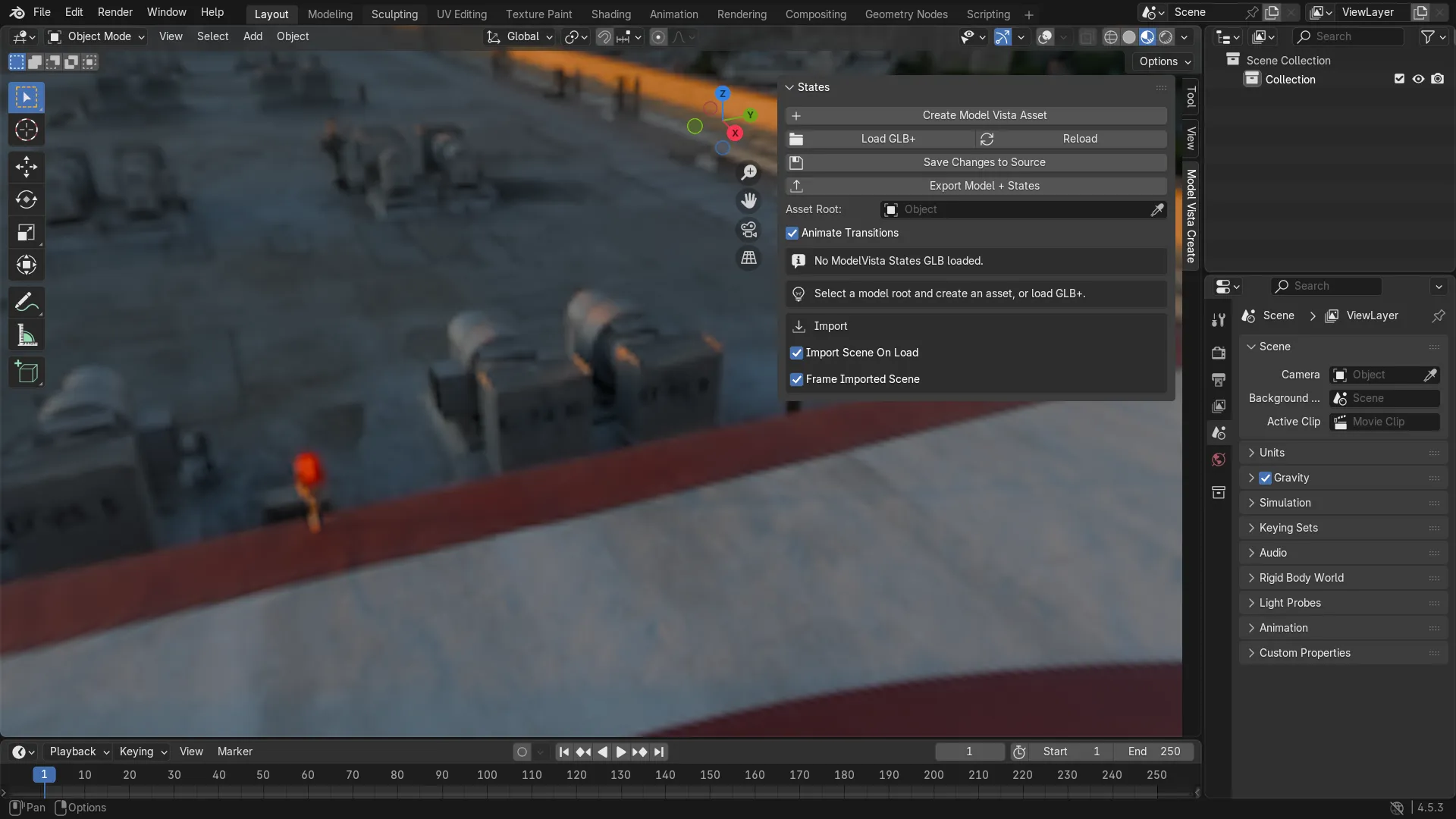Open the Tool properties tab icon
Viewport: 1456px width, 819px height.
tap(1219, 321)
